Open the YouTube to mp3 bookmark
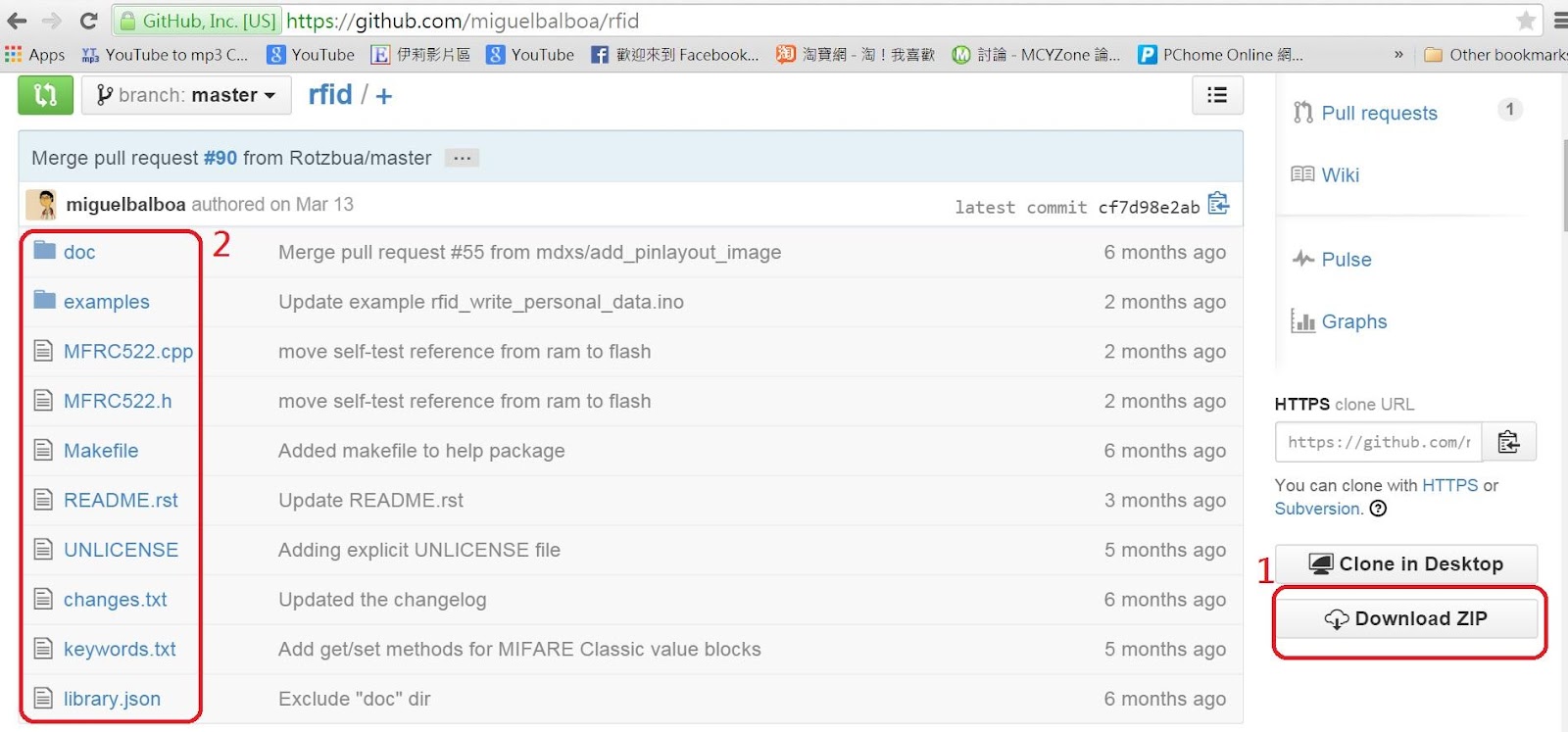Viewport: 1568px width, 732px height. coord(165,55)
